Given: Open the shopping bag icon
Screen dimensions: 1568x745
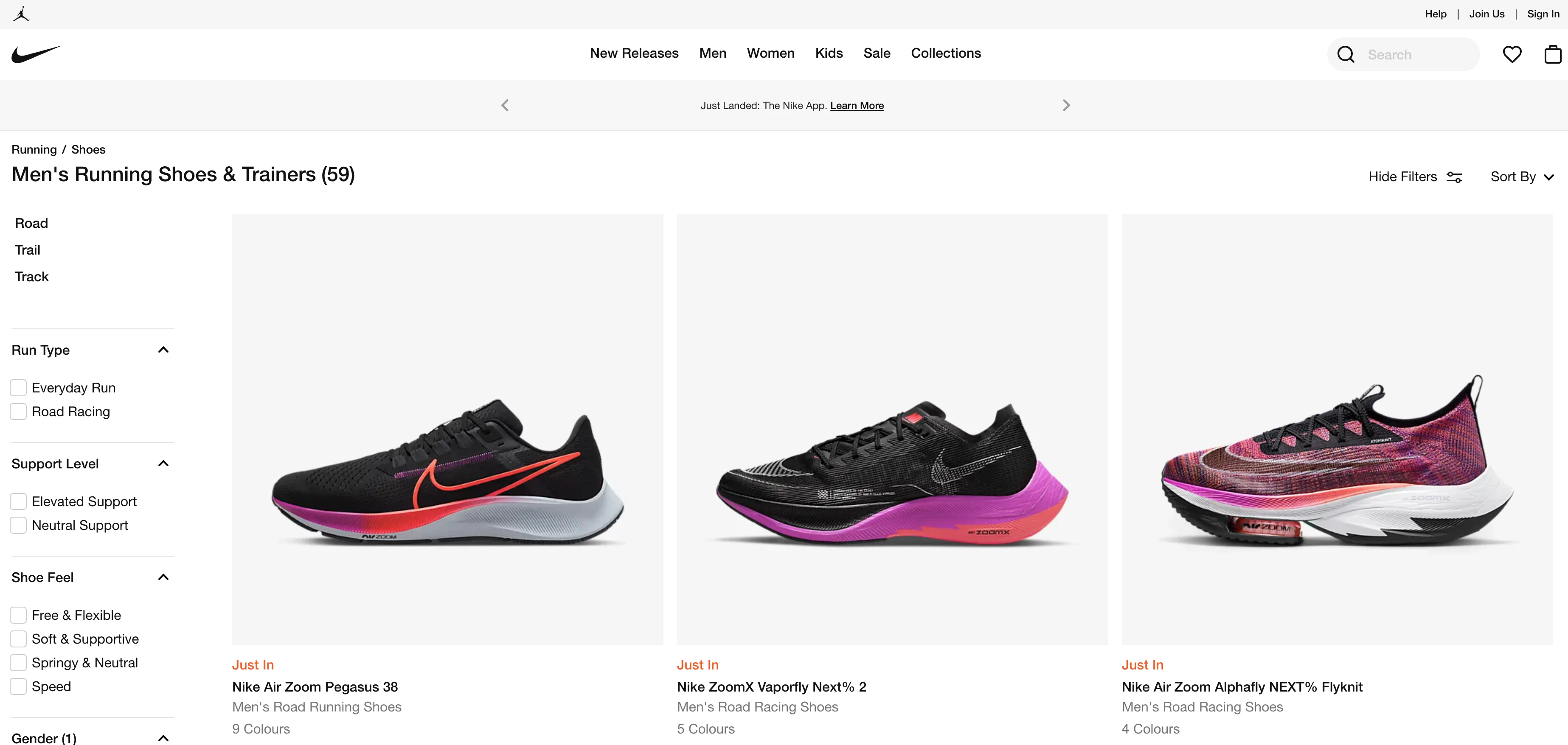Looking at the screenshot, I should [1553, 54].
